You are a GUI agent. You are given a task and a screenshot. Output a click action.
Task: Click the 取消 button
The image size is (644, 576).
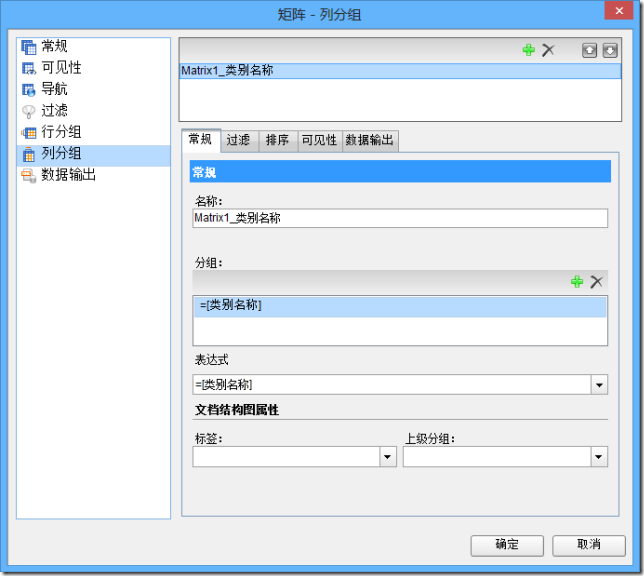589,545
